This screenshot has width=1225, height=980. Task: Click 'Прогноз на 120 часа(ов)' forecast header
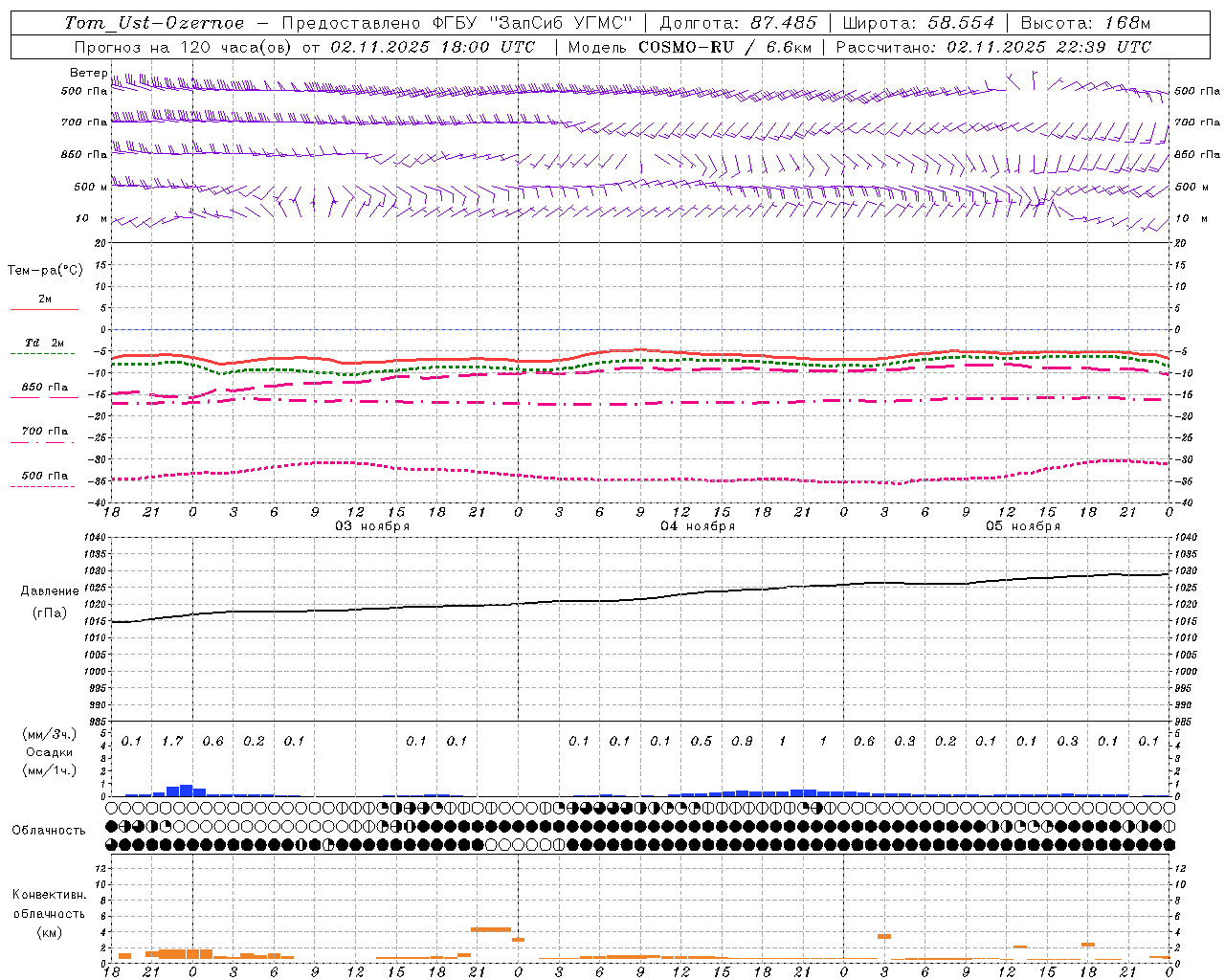tap(184, 47)
